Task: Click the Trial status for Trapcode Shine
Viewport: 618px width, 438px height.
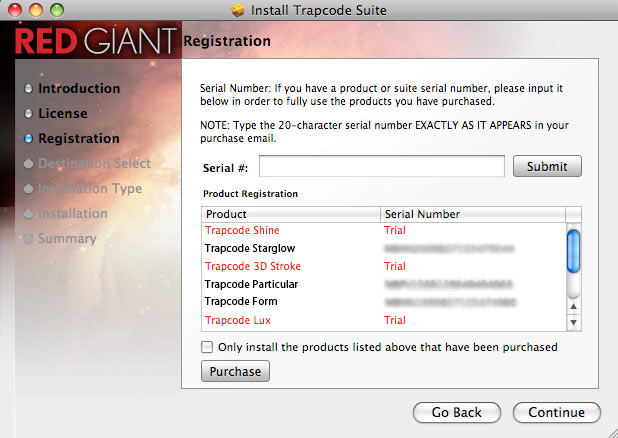Action: point(395,230)
